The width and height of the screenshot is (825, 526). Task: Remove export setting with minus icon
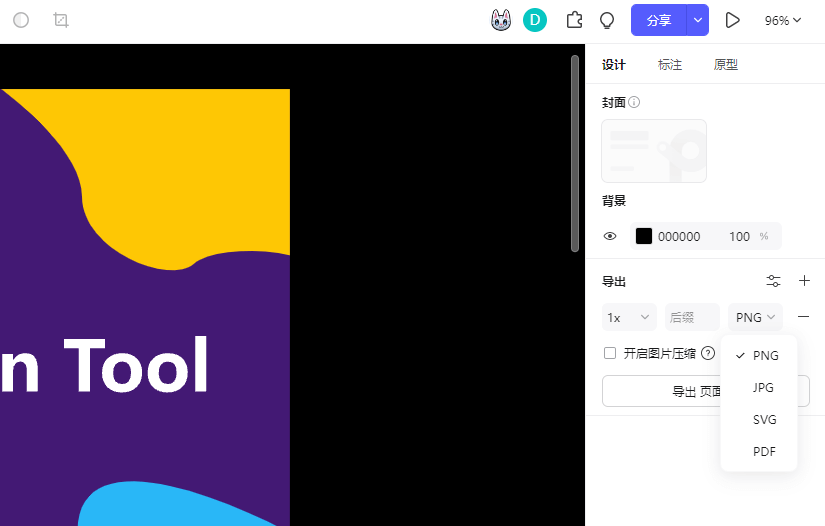[x=803, y=317]
